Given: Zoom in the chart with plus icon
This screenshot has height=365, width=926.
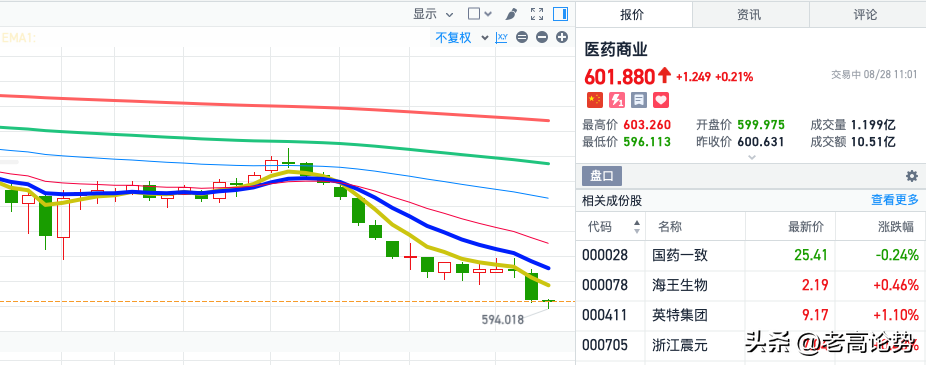Looking at the screenshot, I should tap(562, 37).
